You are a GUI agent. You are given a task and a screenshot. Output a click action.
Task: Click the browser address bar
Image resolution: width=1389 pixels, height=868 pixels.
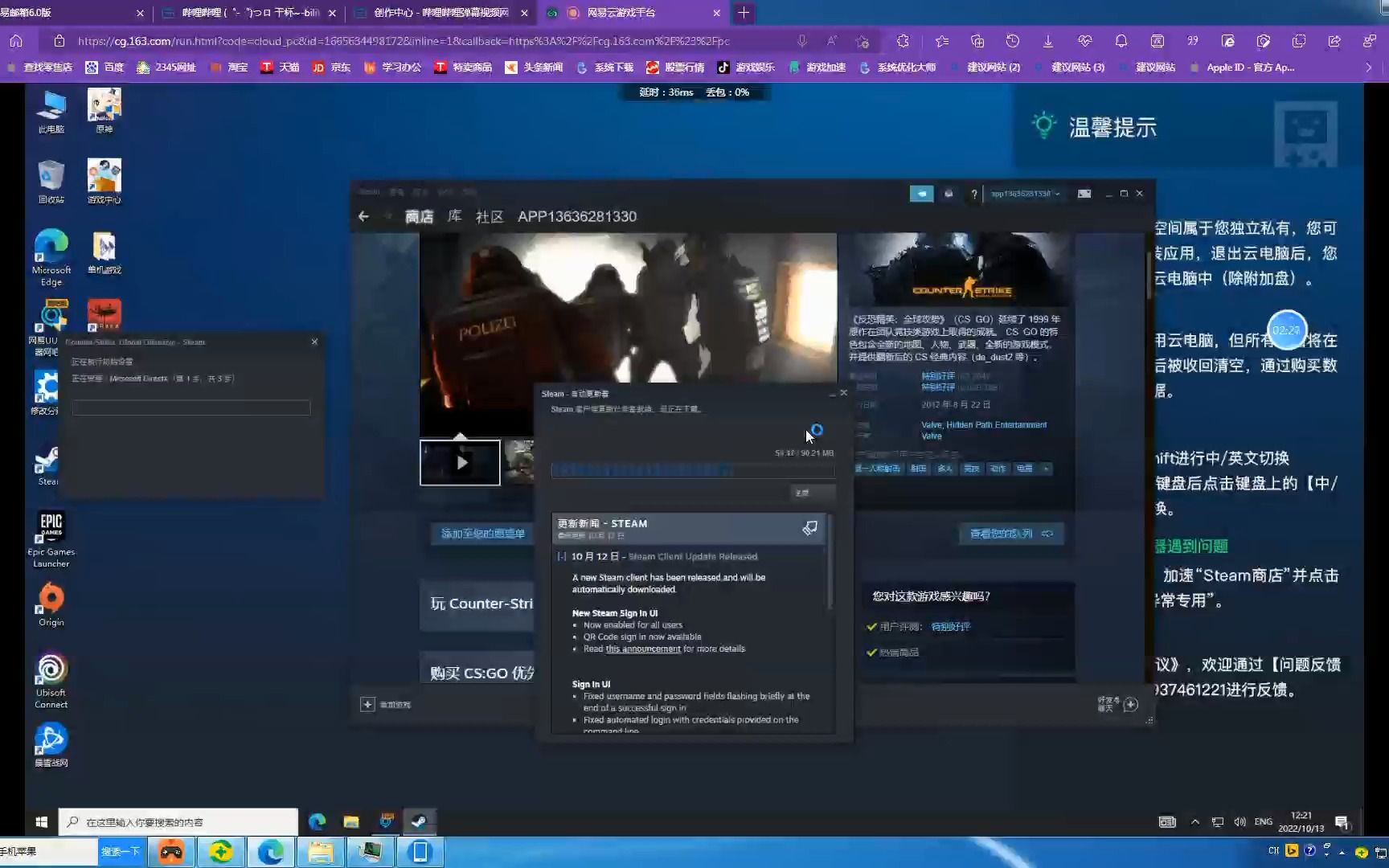(402, 40)
